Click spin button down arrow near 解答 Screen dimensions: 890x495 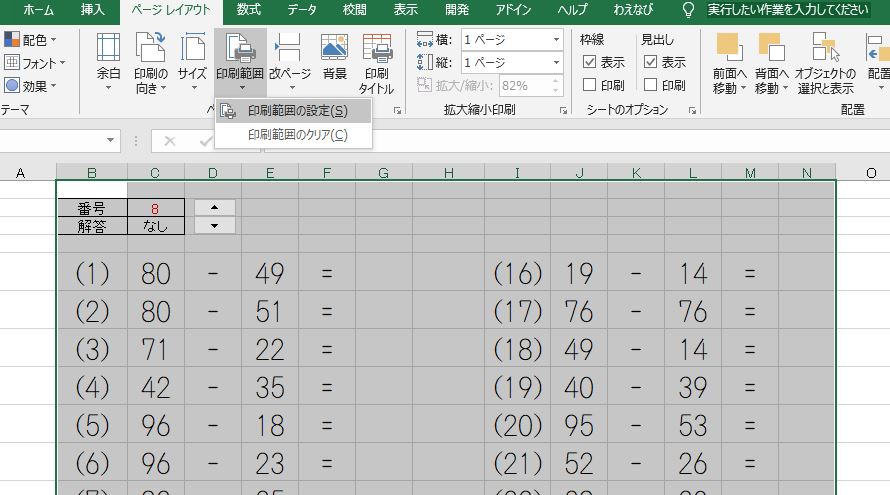[x=214, y=225]
